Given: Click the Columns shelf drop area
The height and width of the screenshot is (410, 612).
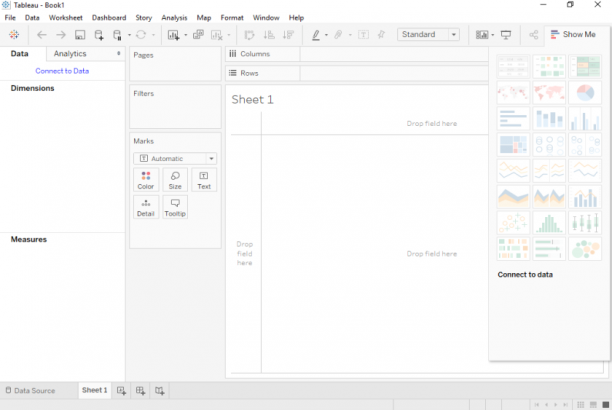Looking at the screenshot, I should pyautogui.click(x=394, y=54).
